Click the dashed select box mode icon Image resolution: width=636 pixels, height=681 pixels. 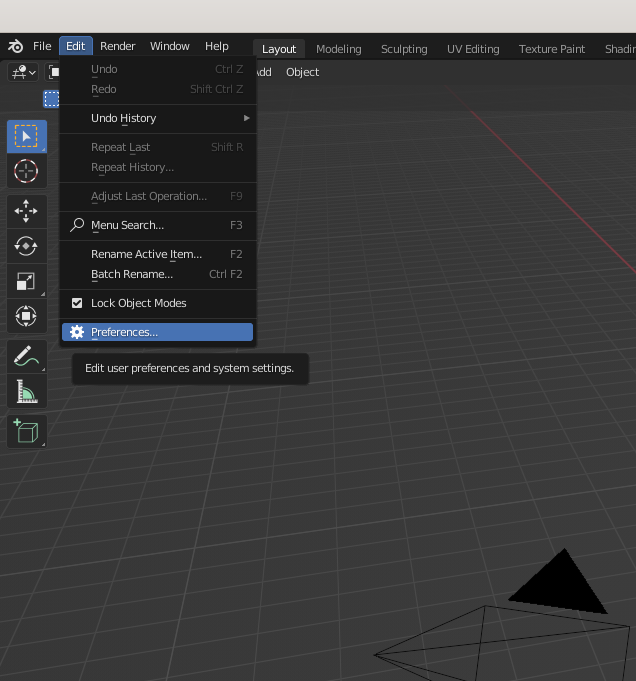[x=51, y=99]
